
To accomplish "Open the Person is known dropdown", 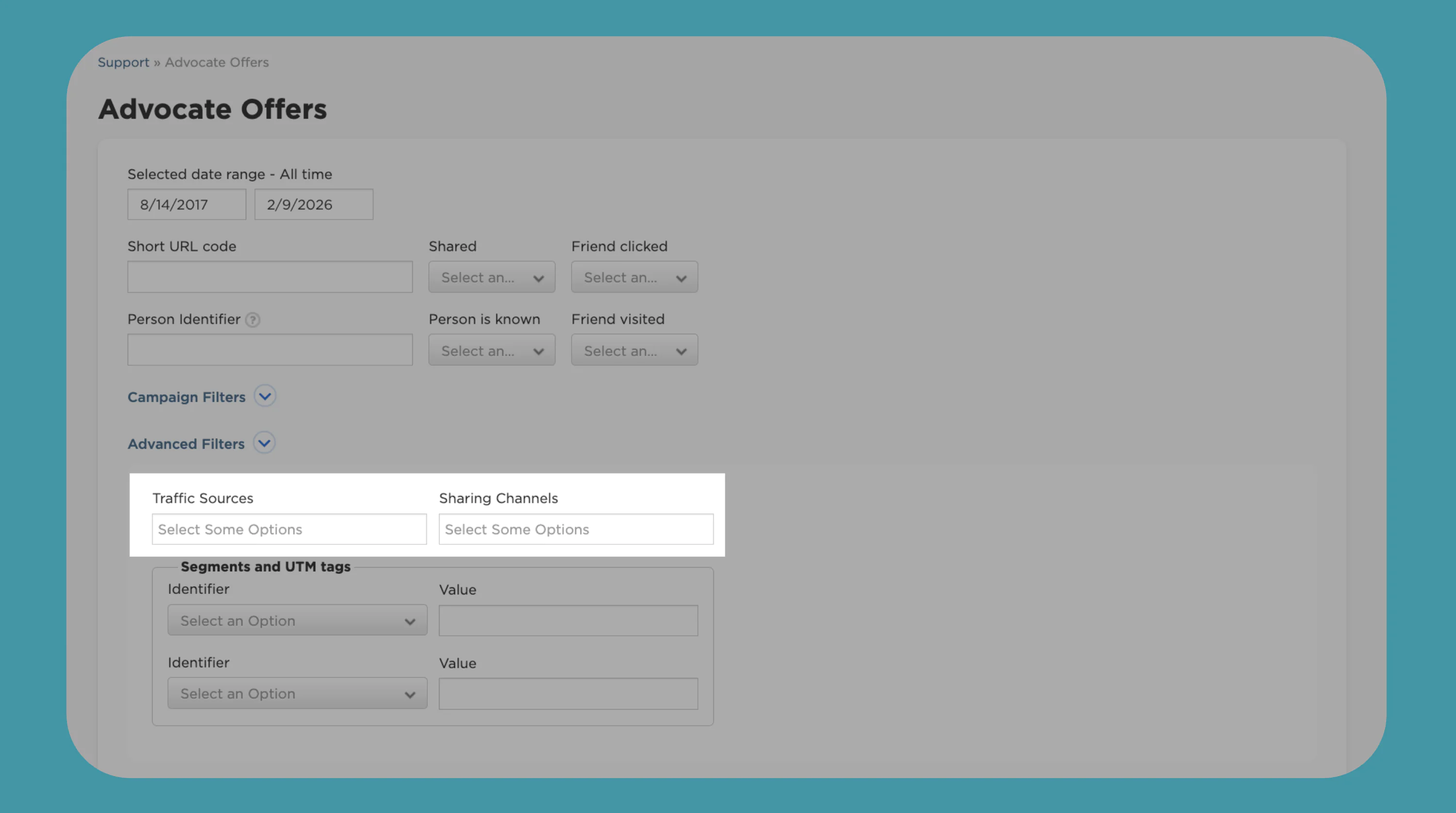I will click(x=491, y=351).
